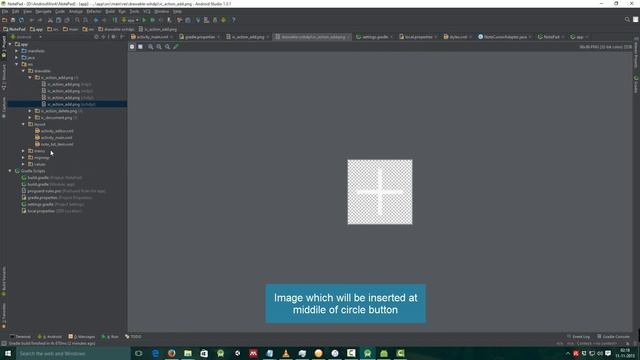
Task: Zoom in on the image preview
Action: coord(151,47)
